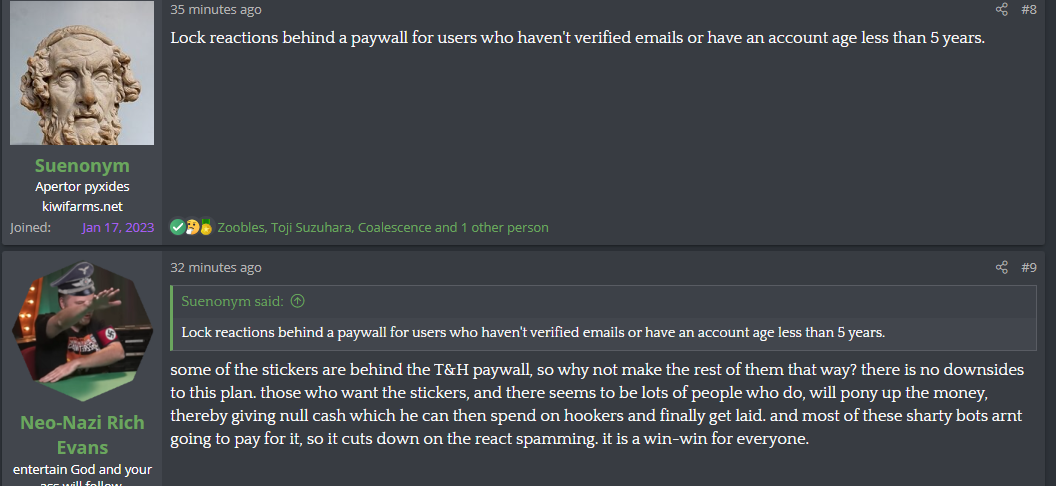Open the post #8 permalink
1056x486 pixels.
[x=1028, y=9]
